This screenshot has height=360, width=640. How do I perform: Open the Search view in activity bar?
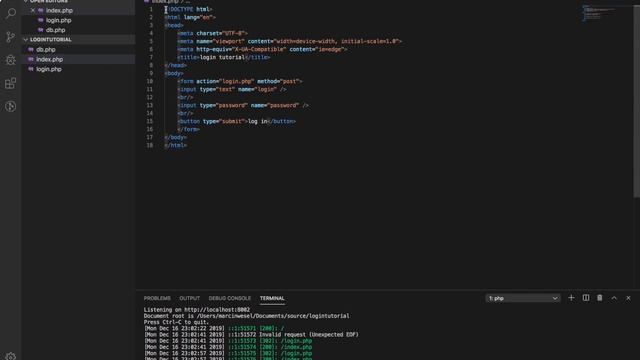11,13
